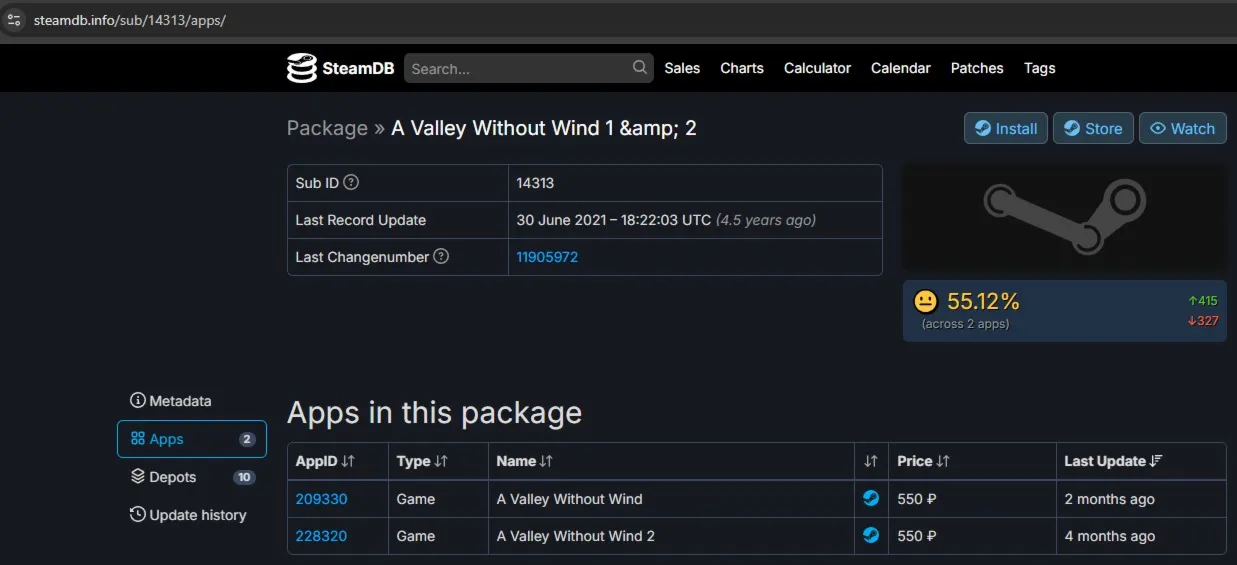Switch to the Metadata tab
1237x565 pixels.
click(192, 401)
